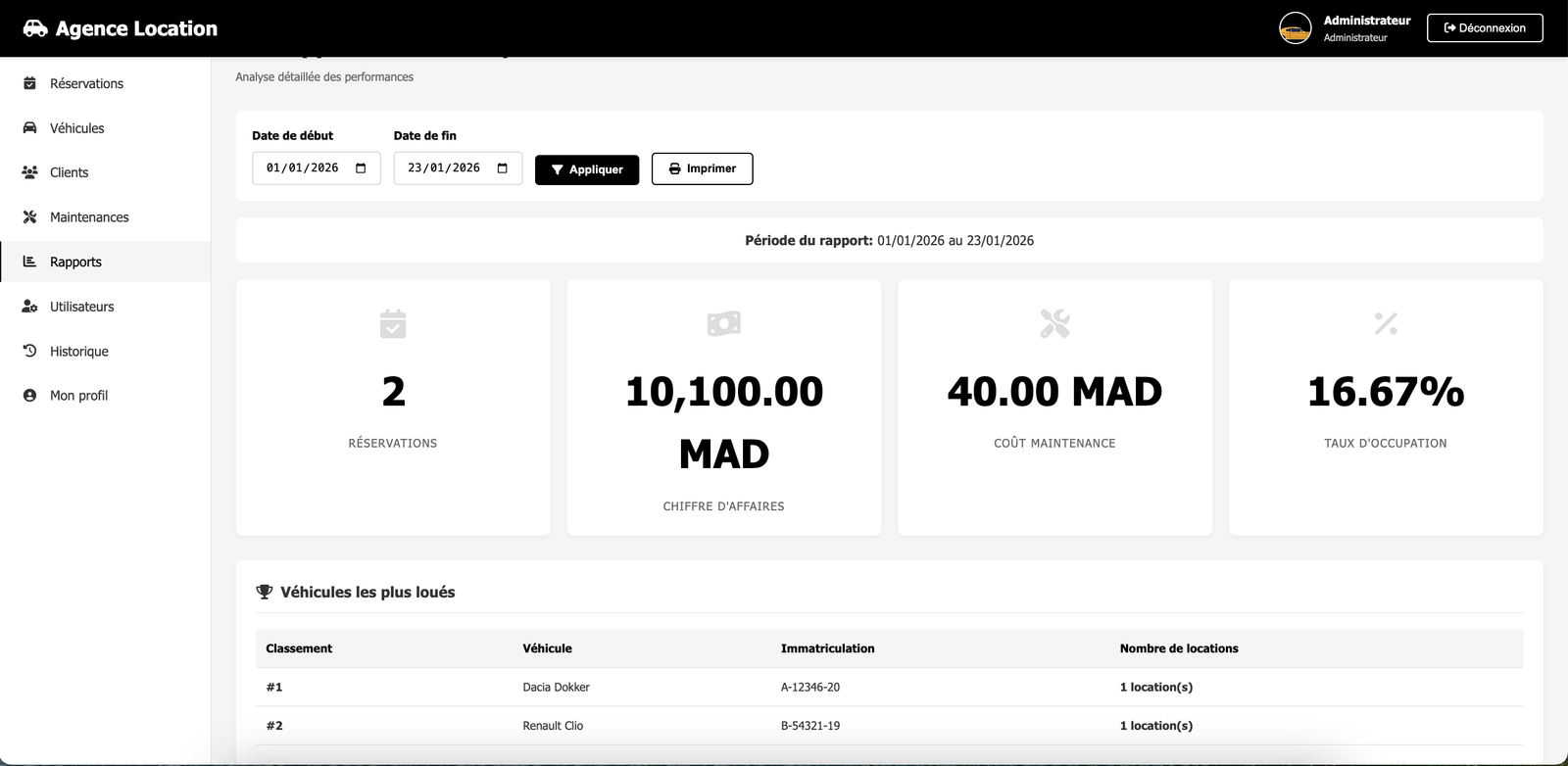Click the Période du rapport text
Screen dimensions: 1568x766
coord(889,240)
